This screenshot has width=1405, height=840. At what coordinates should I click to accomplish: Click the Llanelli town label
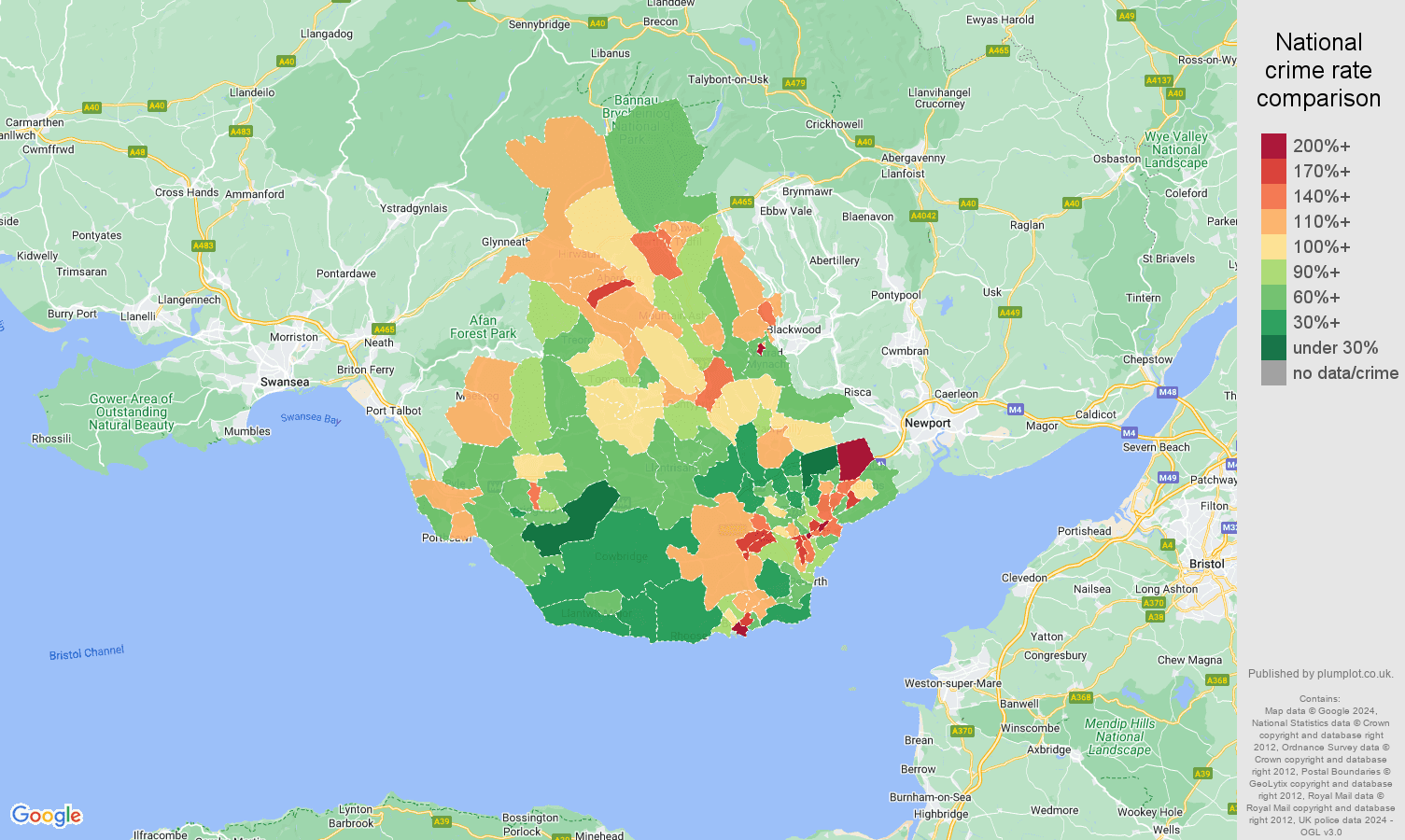coord(138,316)
